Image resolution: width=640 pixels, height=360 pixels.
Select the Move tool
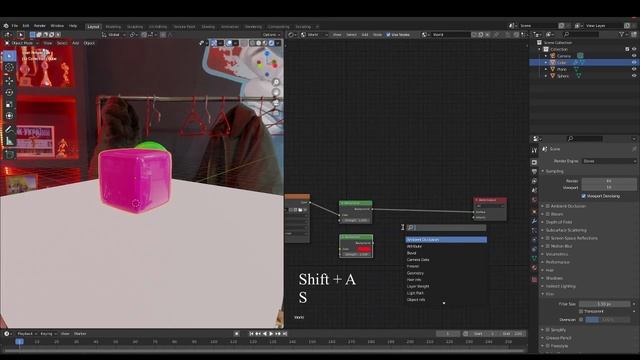[x=9, y=81]
